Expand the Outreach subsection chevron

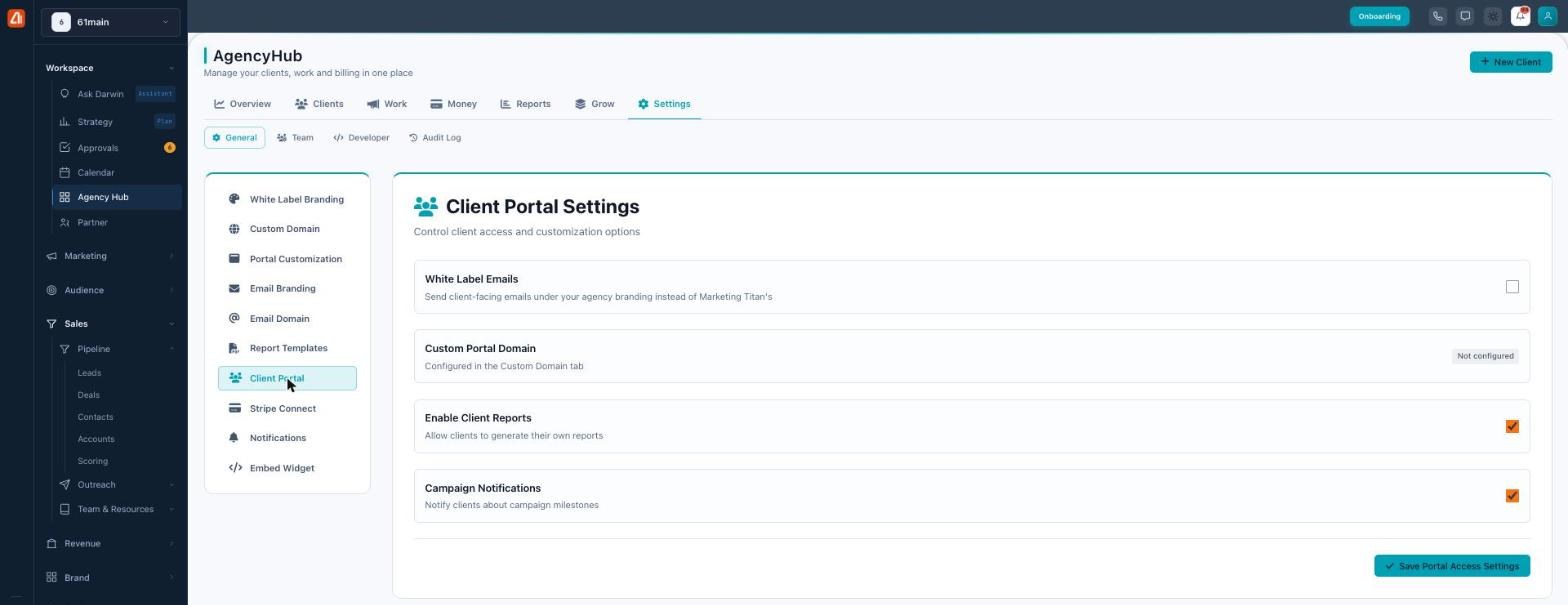(x=171, y=485)
